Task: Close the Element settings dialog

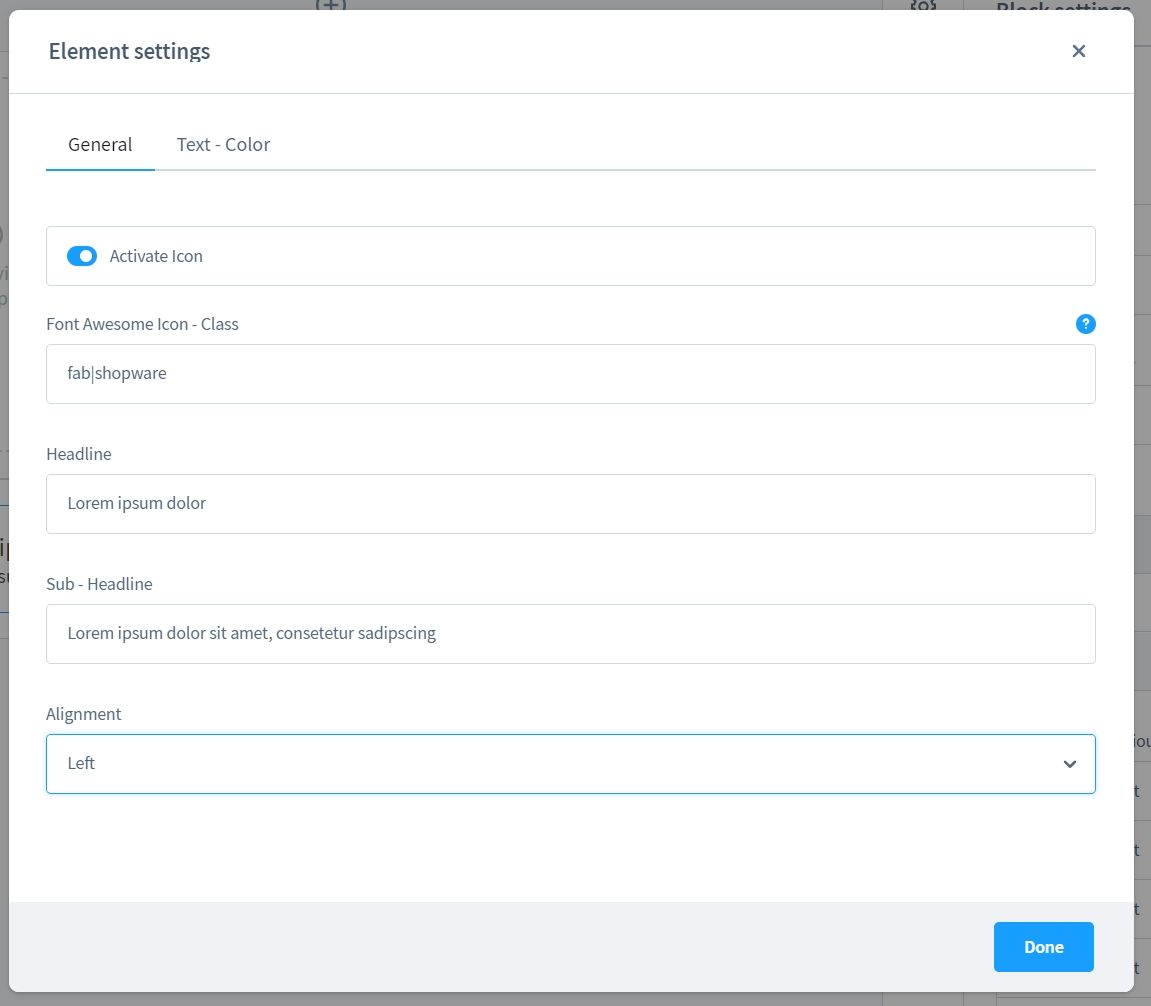Action: tap(1078, 51)
